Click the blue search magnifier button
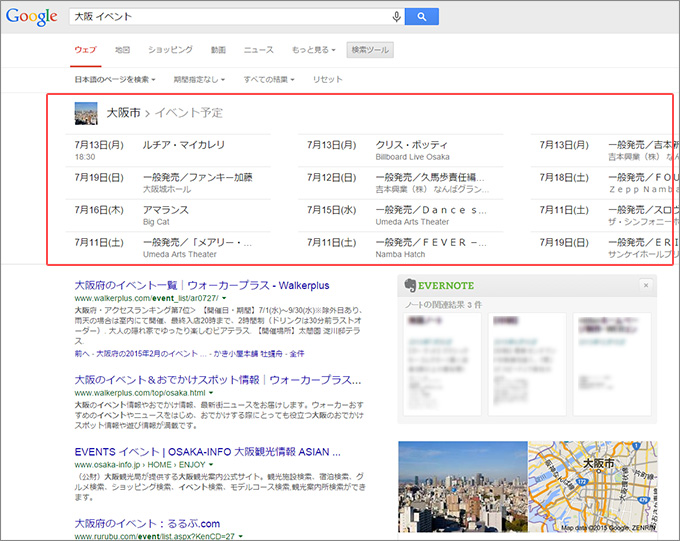The width and height of the screenshot is (680, 541). pyautogui.click(x=422, y=17)
